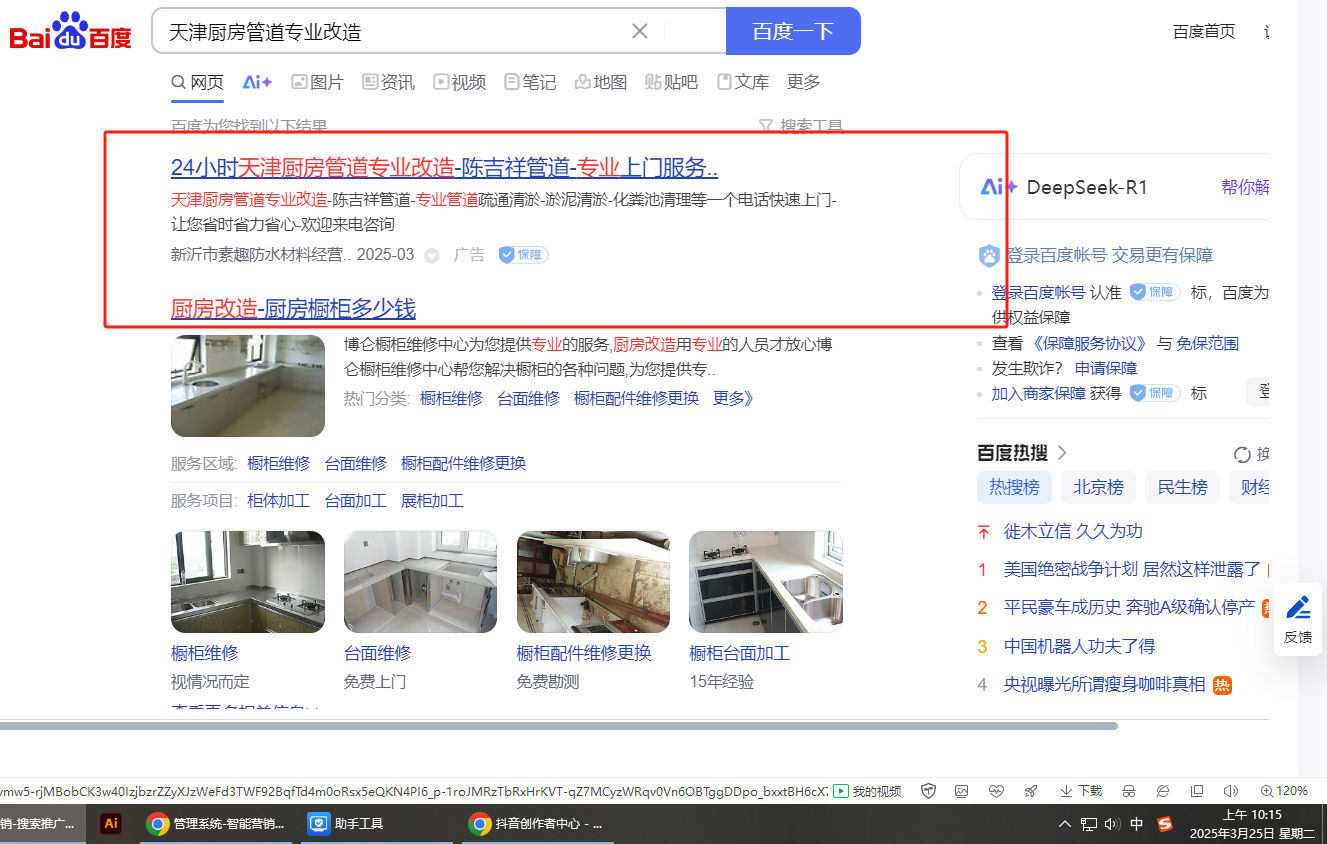The height and width of the screenshot is (844, 1327).
Task: Open the 视频 tab
Action: [459, 82]
